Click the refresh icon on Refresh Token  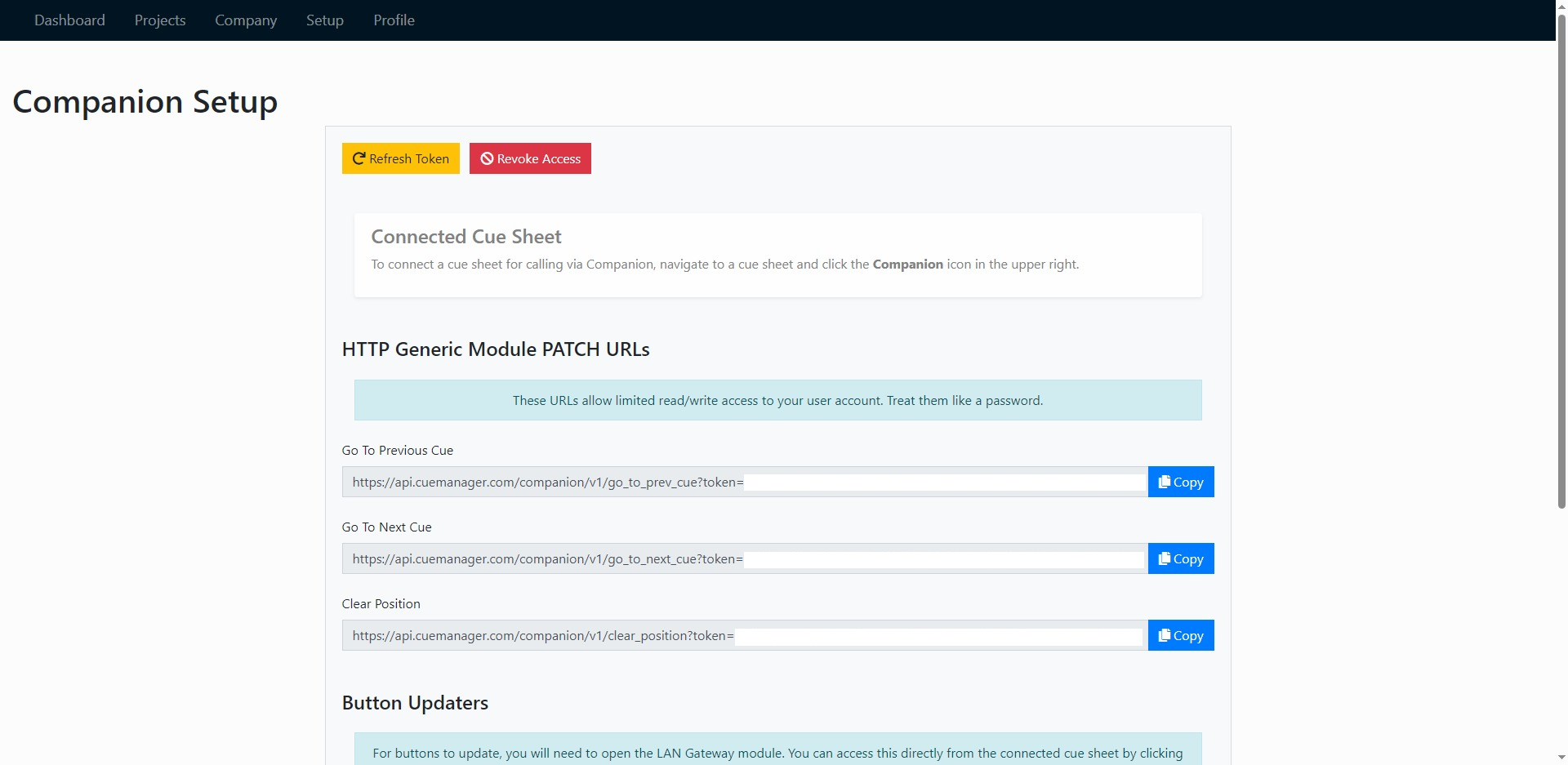[x=359, y=158]
